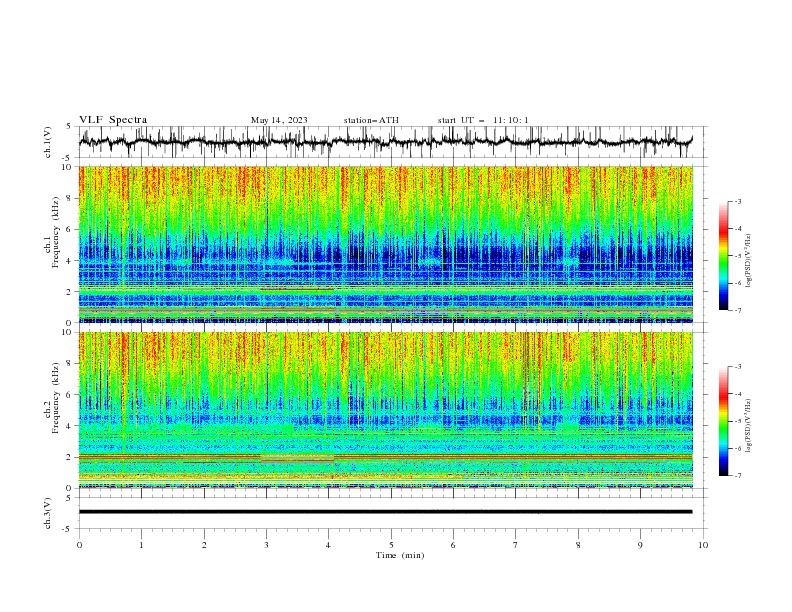Click the ch.1 spectrogram panel
792x612 pixels.
(x=386, y=244)
